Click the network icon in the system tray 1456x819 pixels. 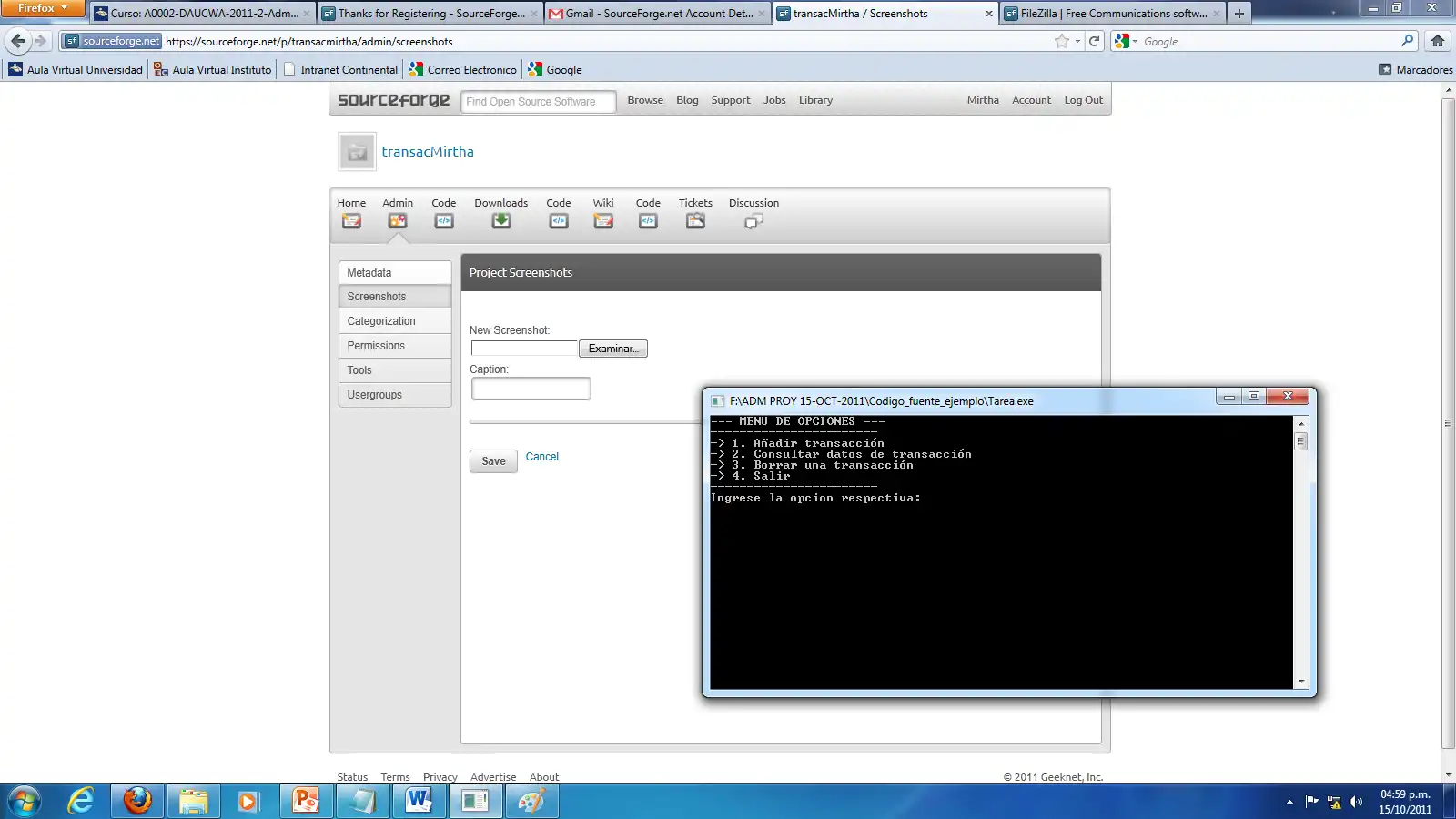(1334, 802)
